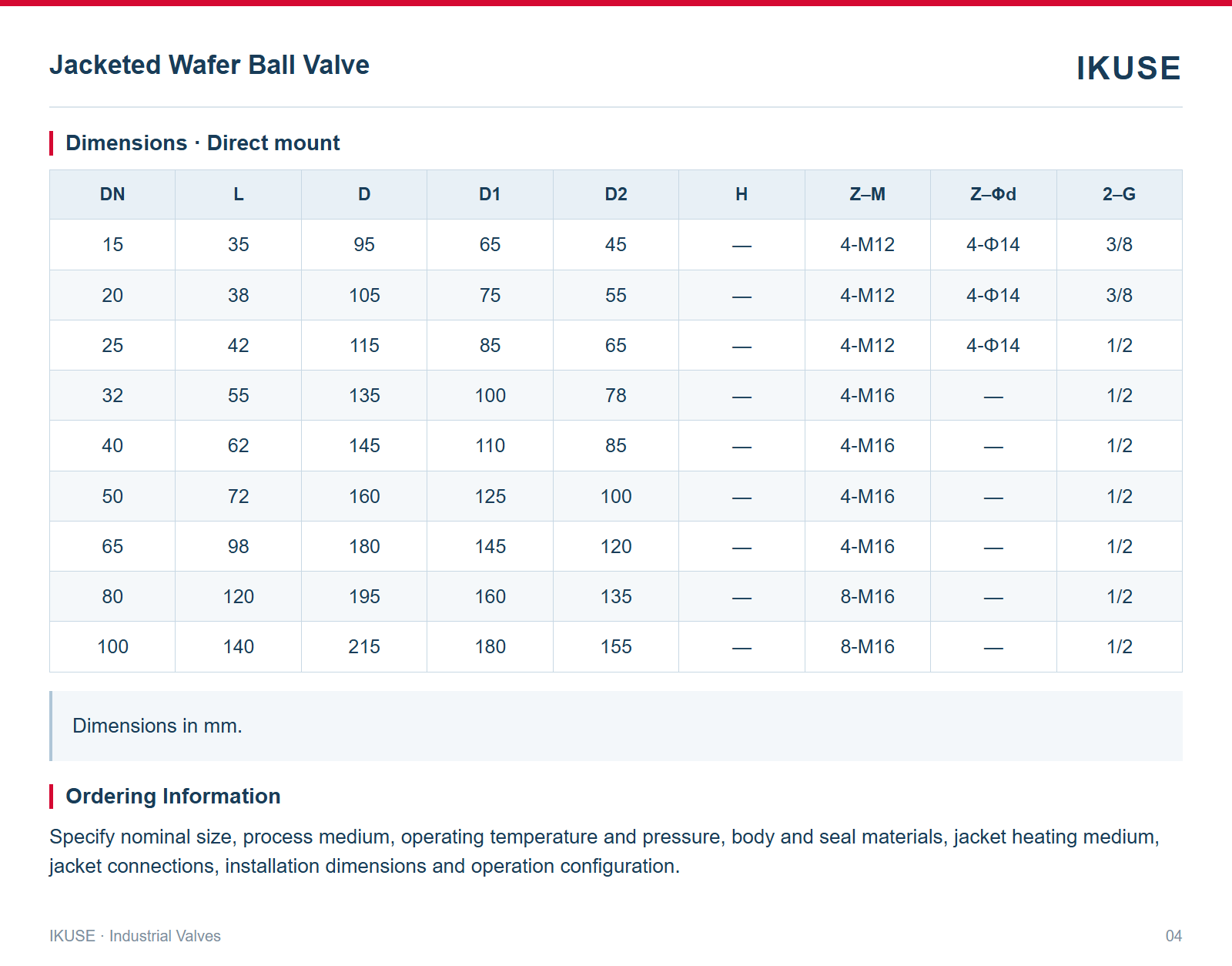Click the 2–G column header
Image resolution: width=1232 pixels, height=966 pixels.
click(1119, 194)
